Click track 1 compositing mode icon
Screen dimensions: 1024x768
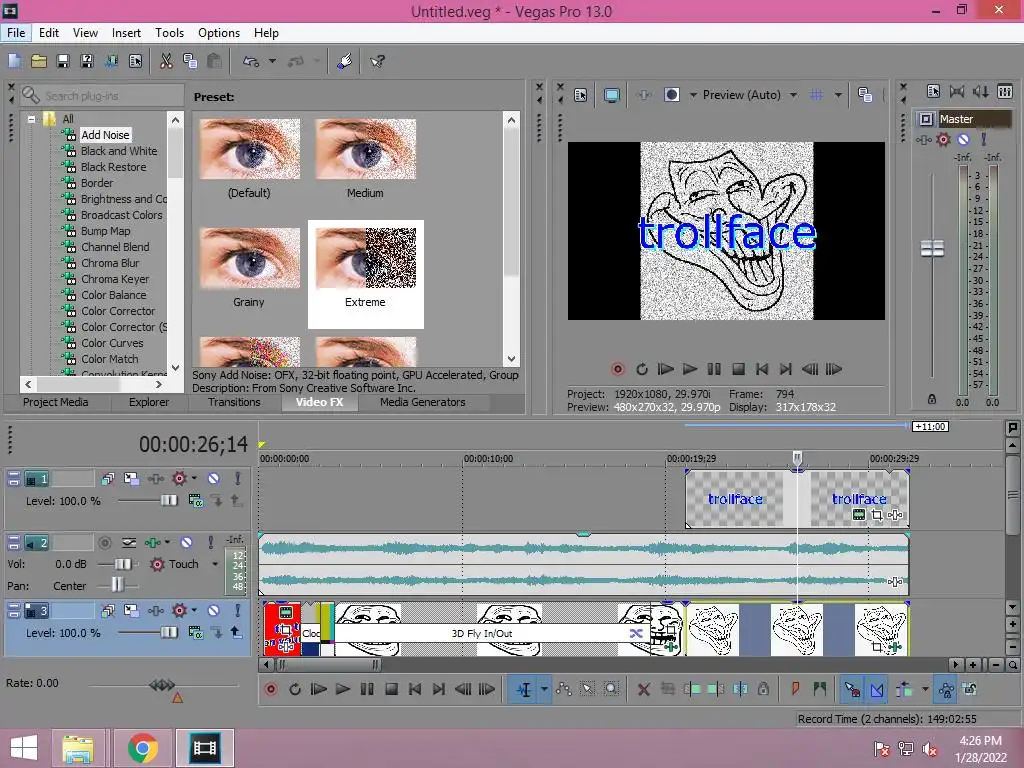tap(195, 501)
